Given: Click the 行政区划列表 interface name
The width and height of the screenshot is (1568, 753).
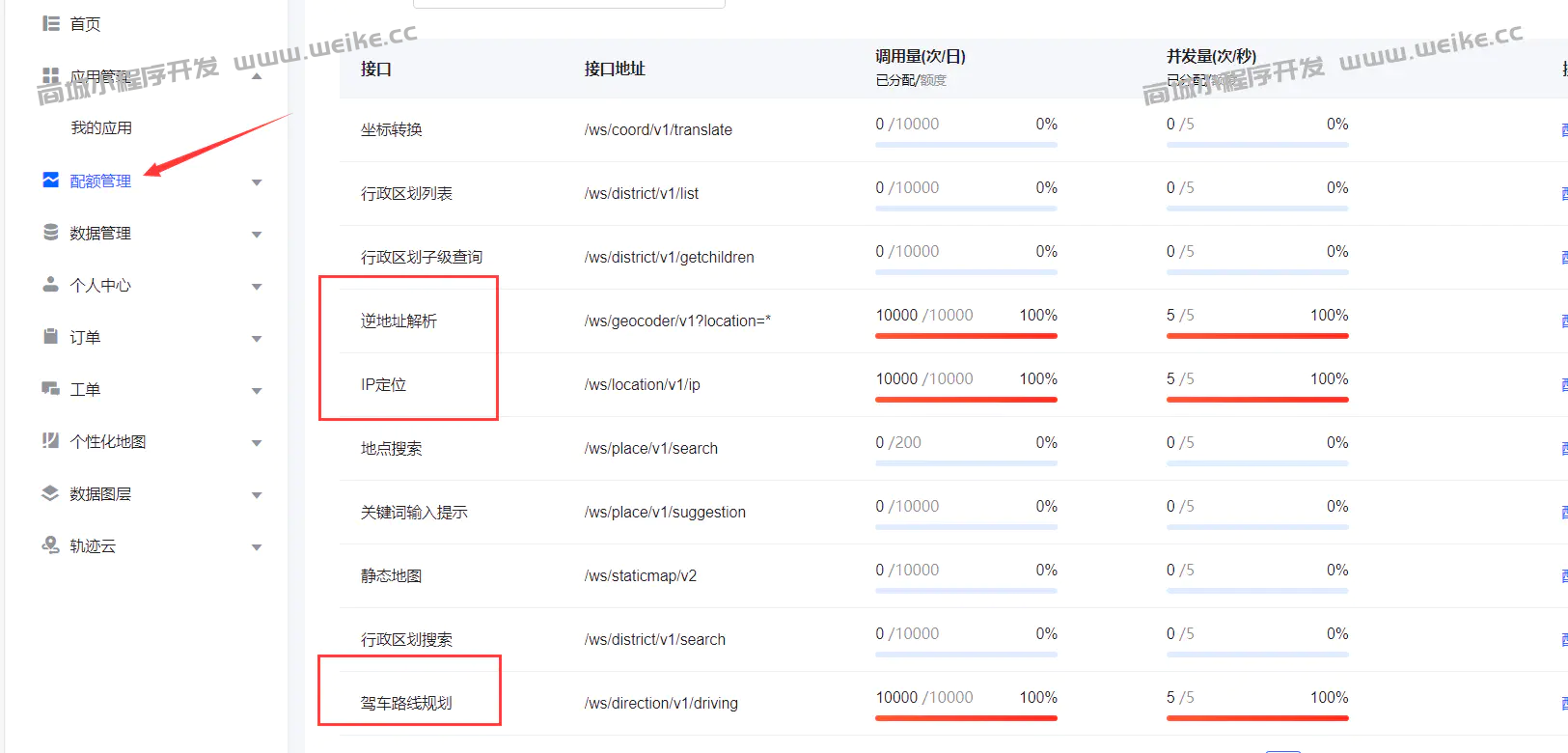Looking at the screenshot, I should 406,193.
